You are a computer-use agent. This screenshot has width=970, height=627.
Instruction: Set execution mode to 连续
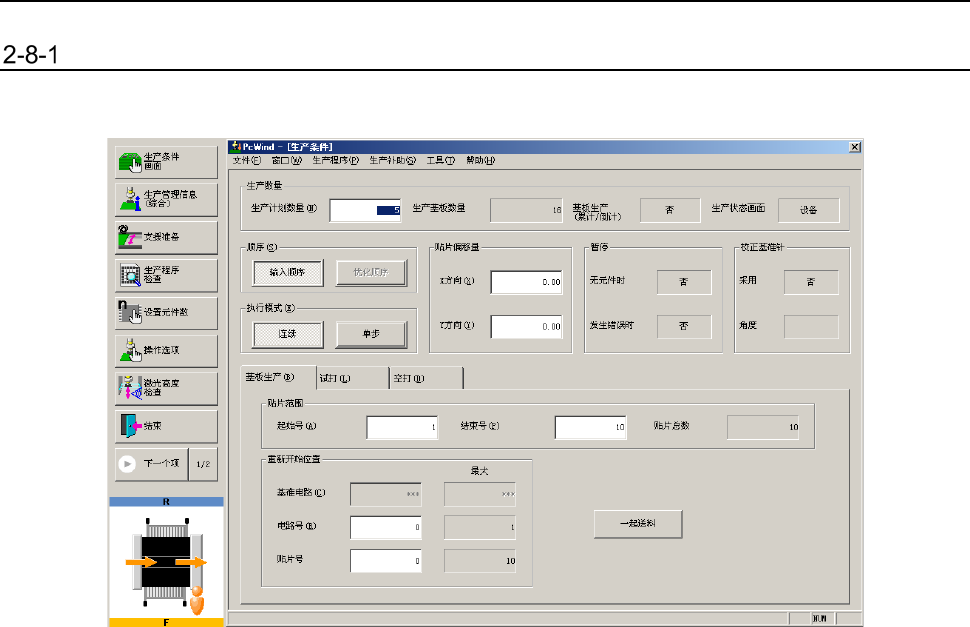(x=288, y=334)
